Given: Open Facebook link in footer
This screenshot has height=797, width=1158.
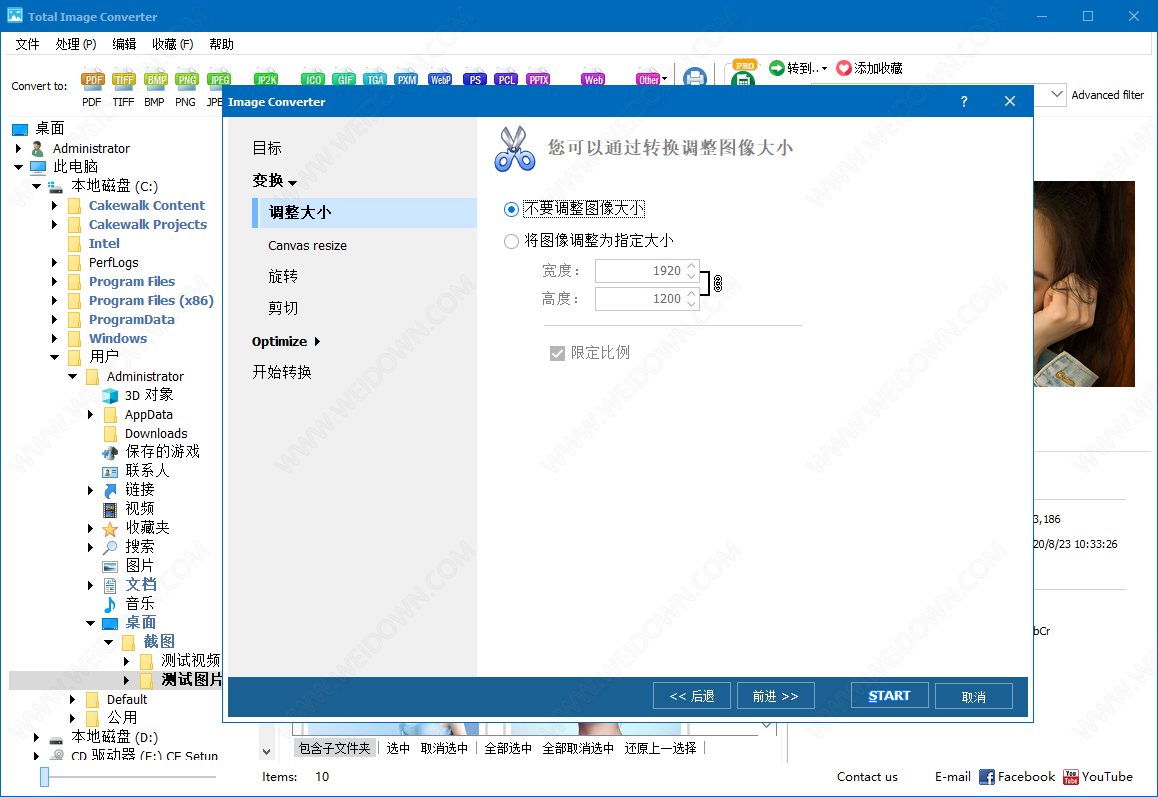Looking at the screenshot, I should [1017, 776].
